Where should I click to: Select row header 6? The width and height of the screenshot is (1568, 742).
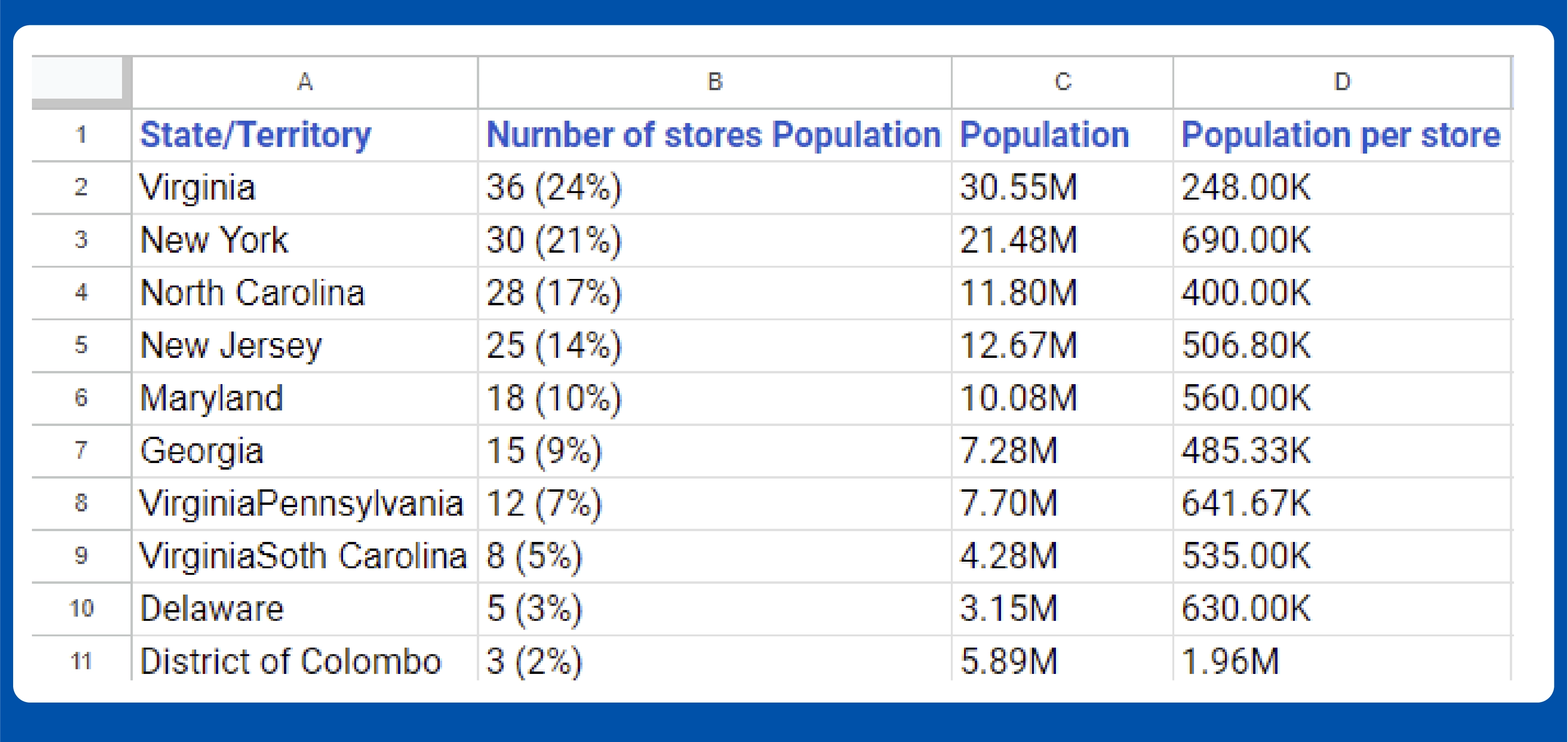[x=81, y=398]
